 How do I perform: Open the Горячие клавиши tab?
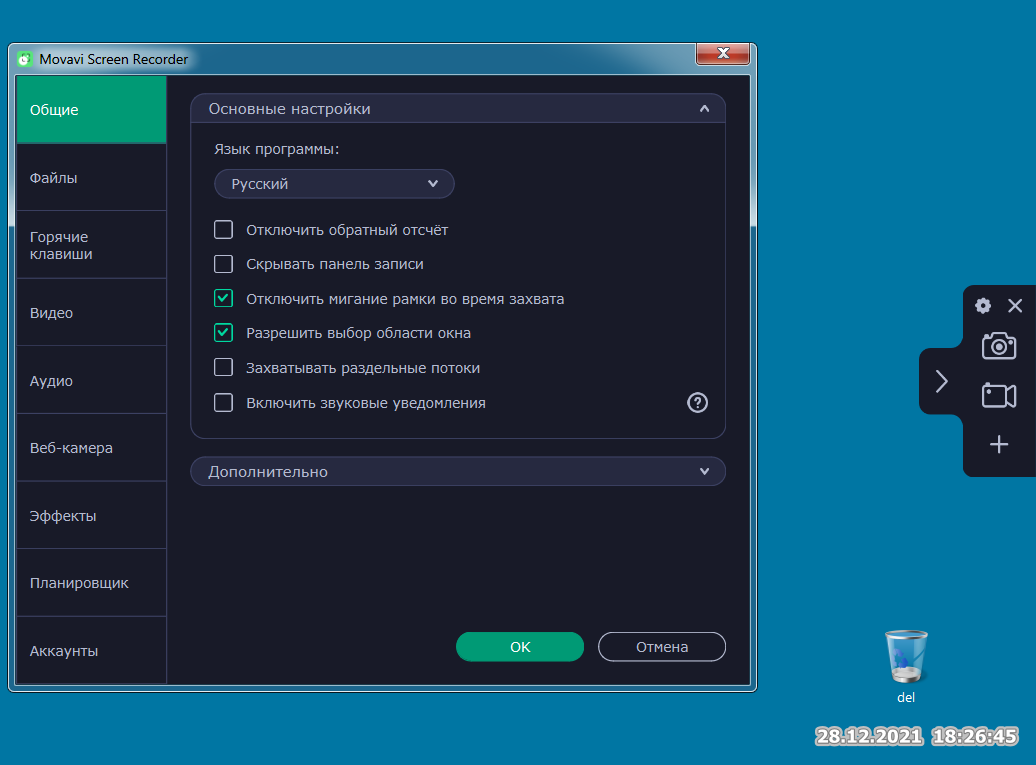tap(91, 245)
